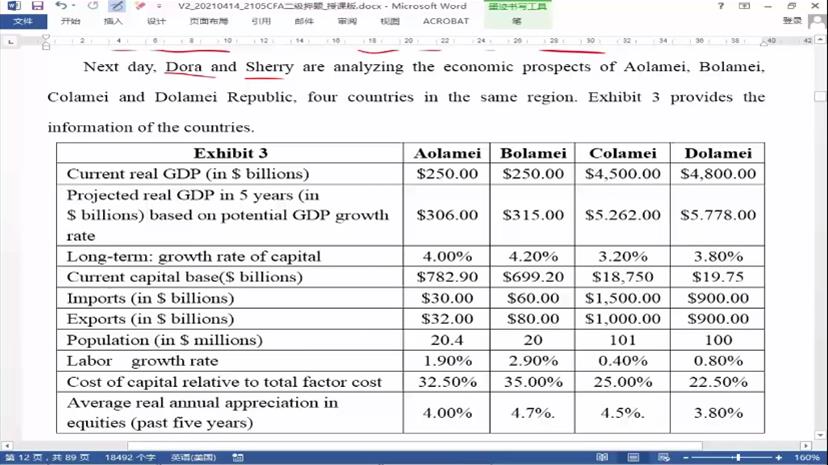
Task: Click 'Labor growth rate' row label
Action: point(143,361)
